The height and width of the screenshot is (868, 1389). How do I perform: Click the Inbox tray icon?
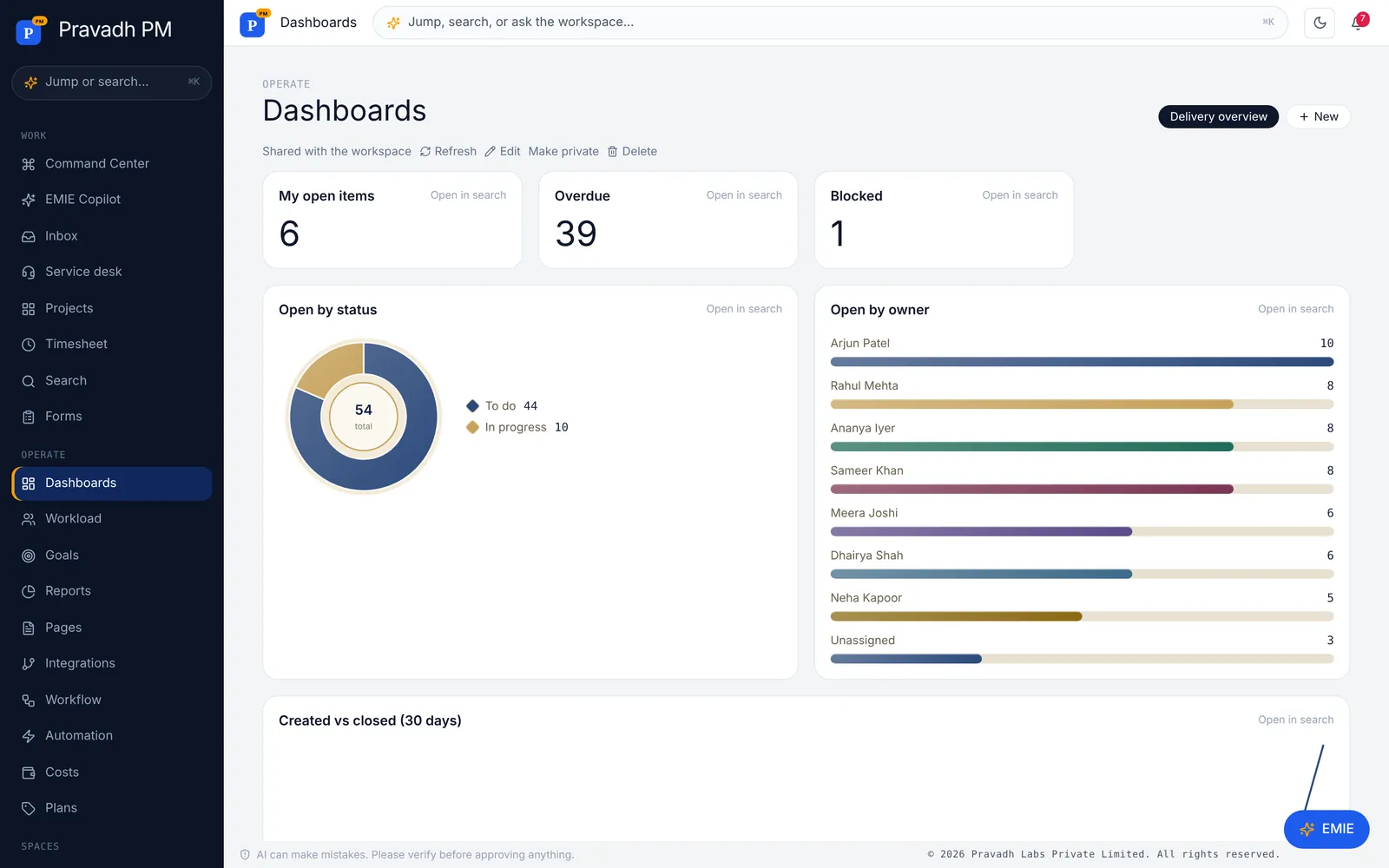[x=29, y=236]
